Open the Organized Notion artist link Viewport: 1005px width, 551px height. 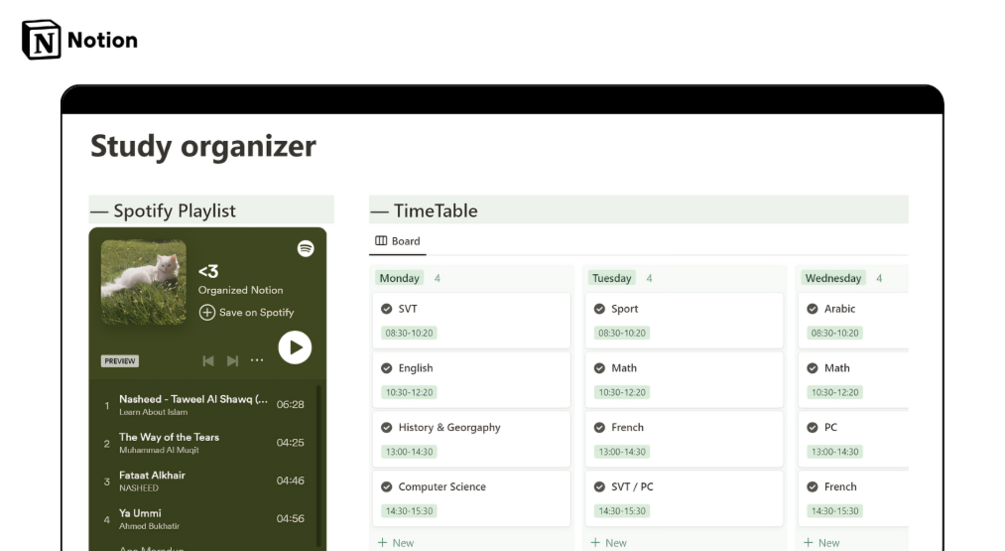(240, 290)
